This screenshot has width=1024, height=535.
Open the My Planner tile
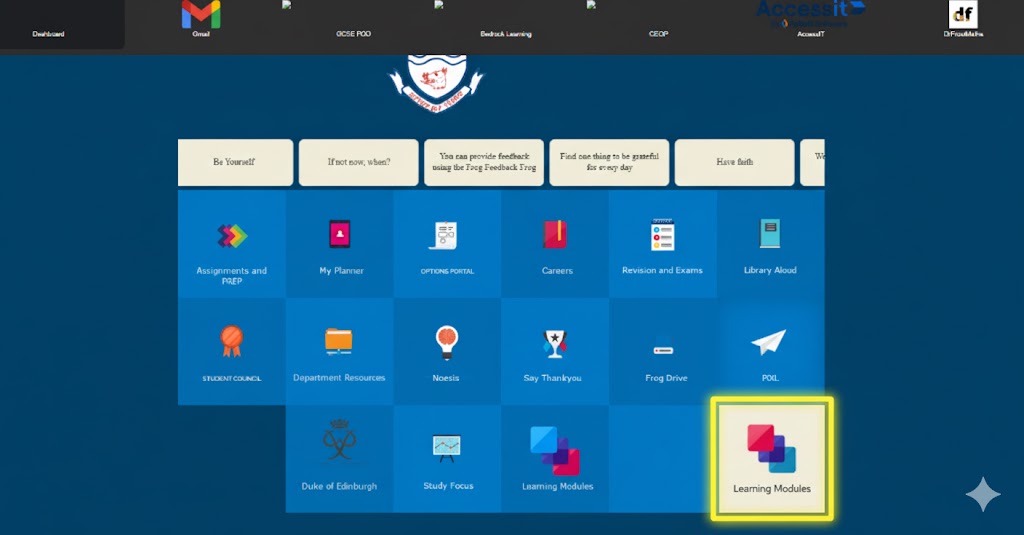tap(340, 244)
